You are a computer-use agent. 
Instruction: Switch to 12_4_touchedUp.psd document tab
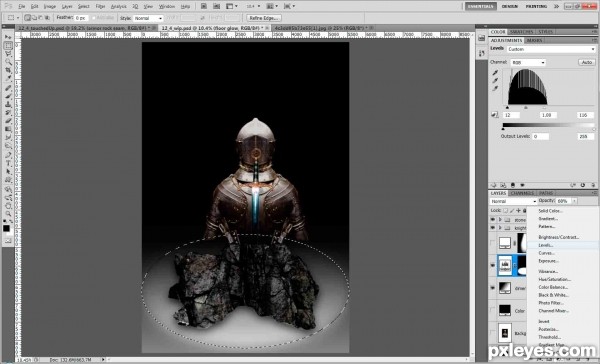point(85,28)
